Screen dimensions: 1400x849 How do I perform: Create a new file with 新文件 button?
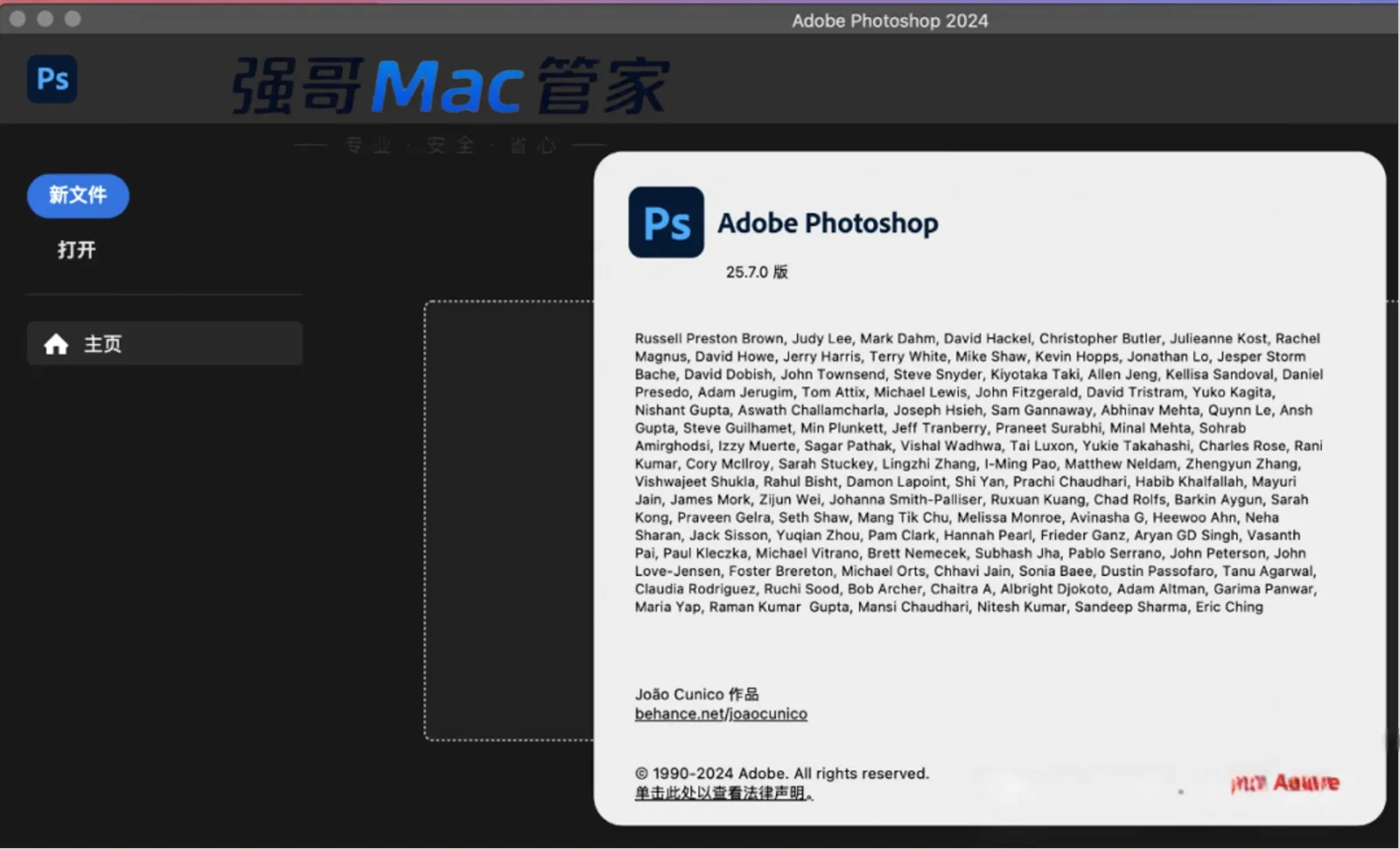78,195
